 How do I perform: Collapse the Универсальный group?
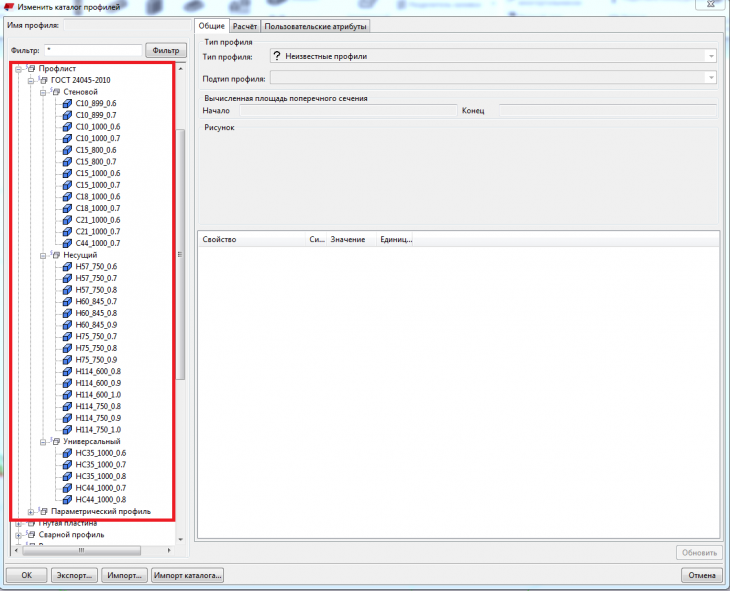click(43, 442)
